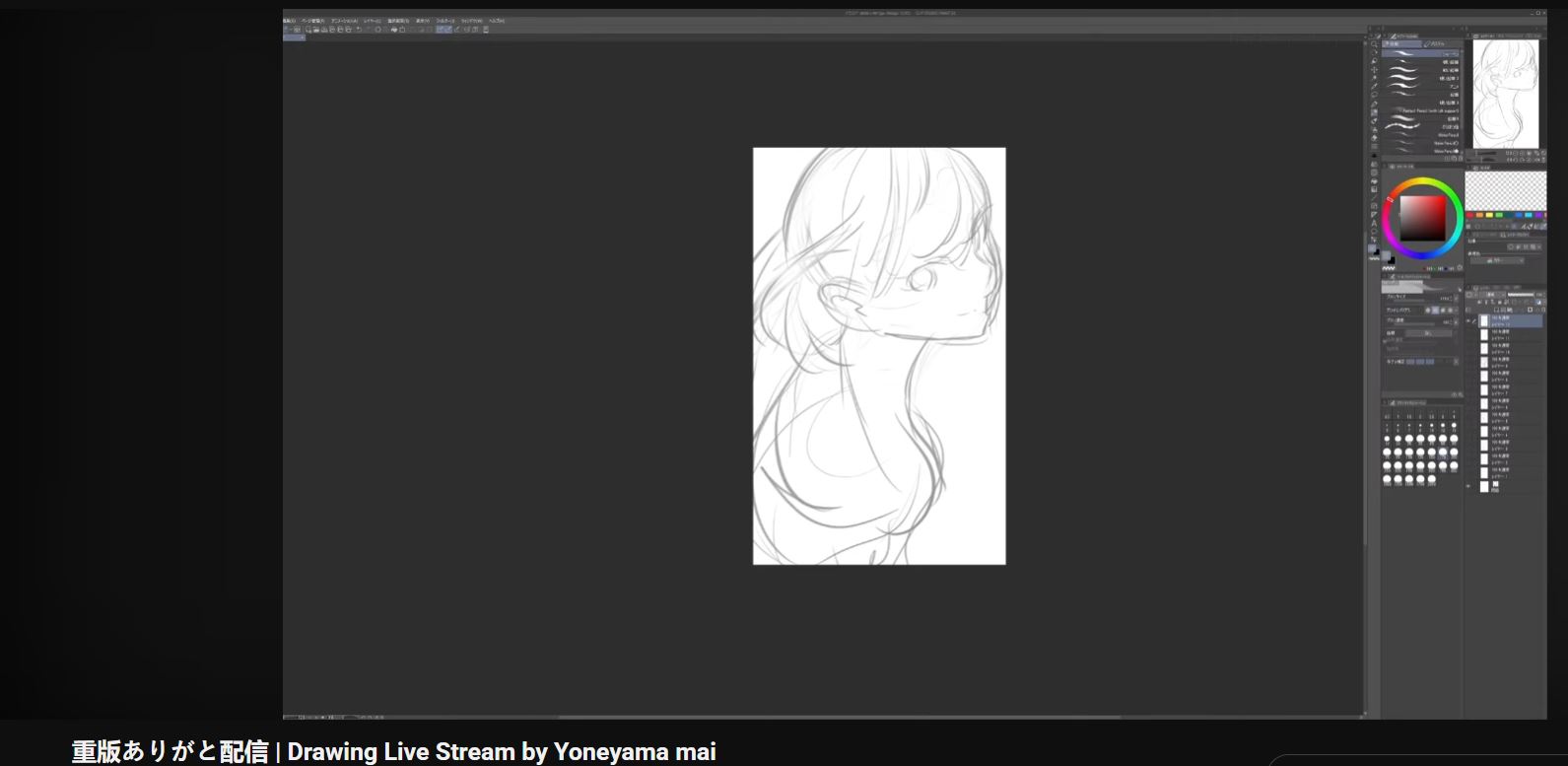Image resolution: width=1568 pixels, height=766 pixels.
Task: Open the View menu
Action: click(x=422, y=21)
